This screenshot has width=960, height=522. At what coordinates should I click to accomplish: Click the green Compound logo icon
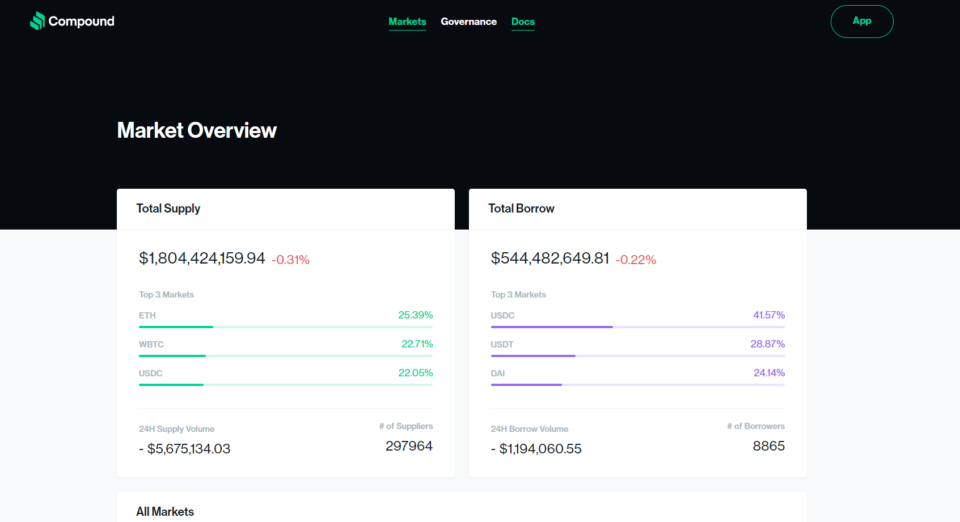(37, 21)
